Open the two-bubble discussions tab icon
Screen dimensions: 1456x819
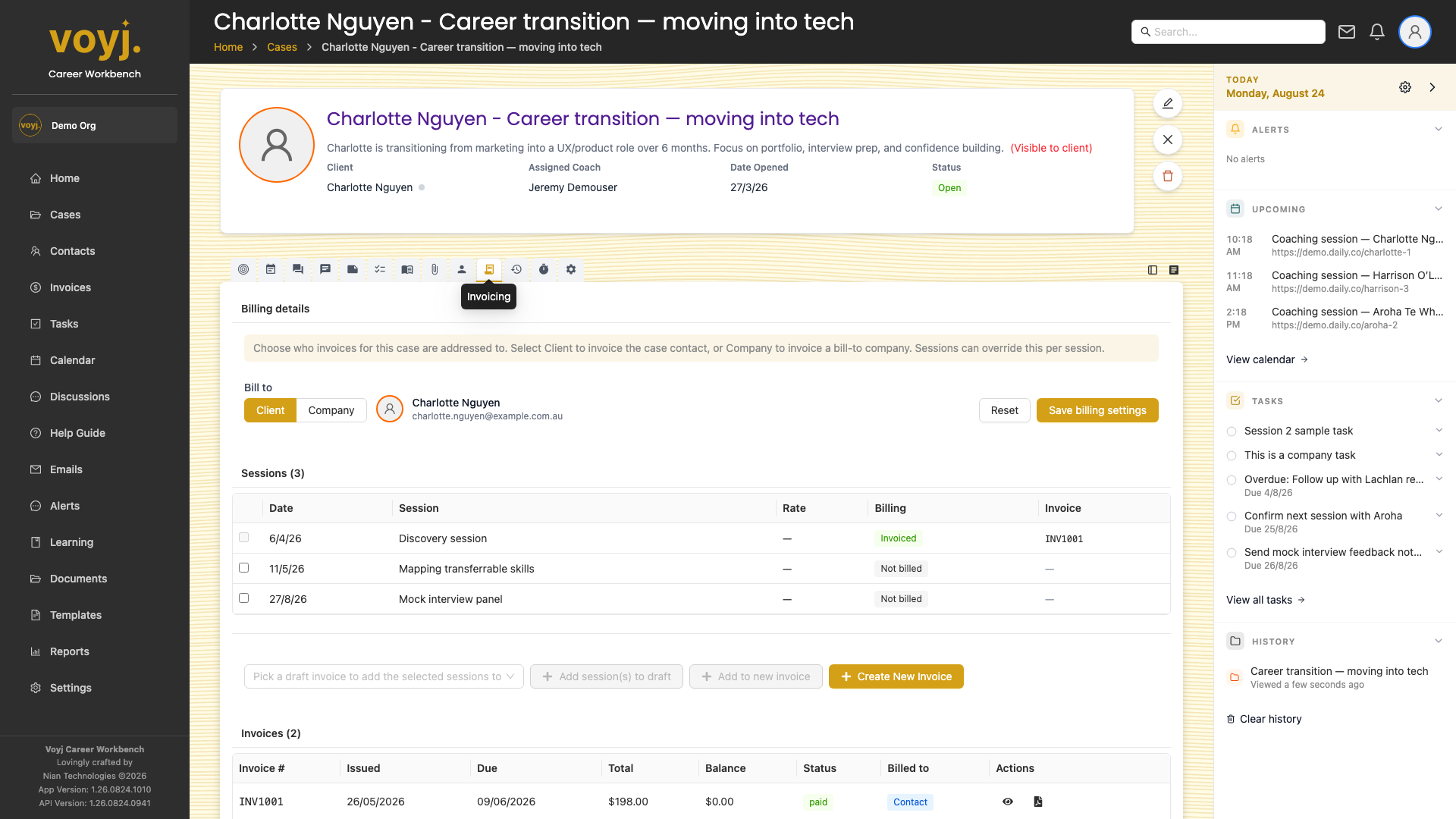tap(298, 269)
